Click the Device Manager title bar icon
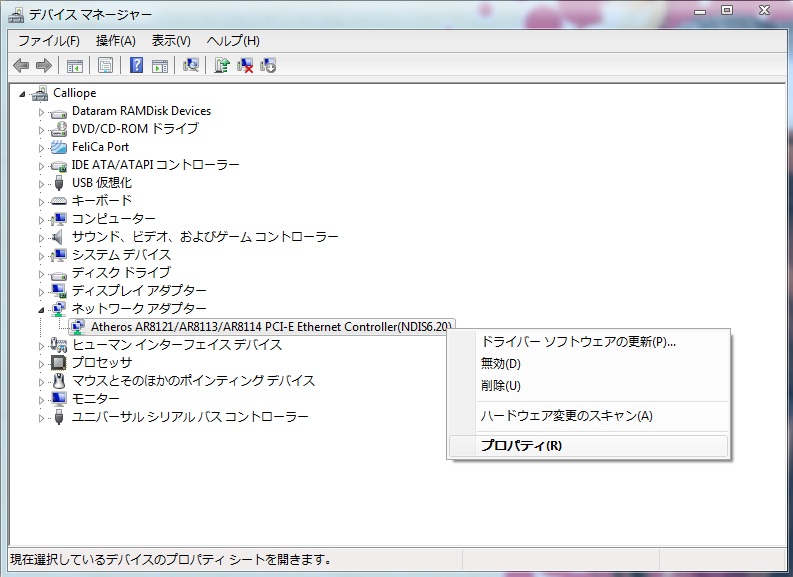The image size is (793, 577). tap(16, 15)
